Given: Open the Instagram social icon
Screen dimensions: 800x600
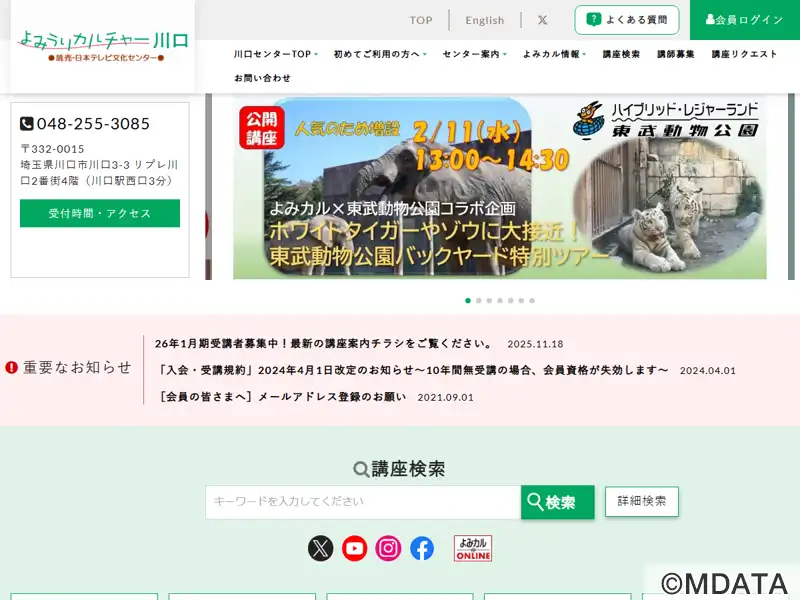Looking at the screenshot, I should [388, 548].
